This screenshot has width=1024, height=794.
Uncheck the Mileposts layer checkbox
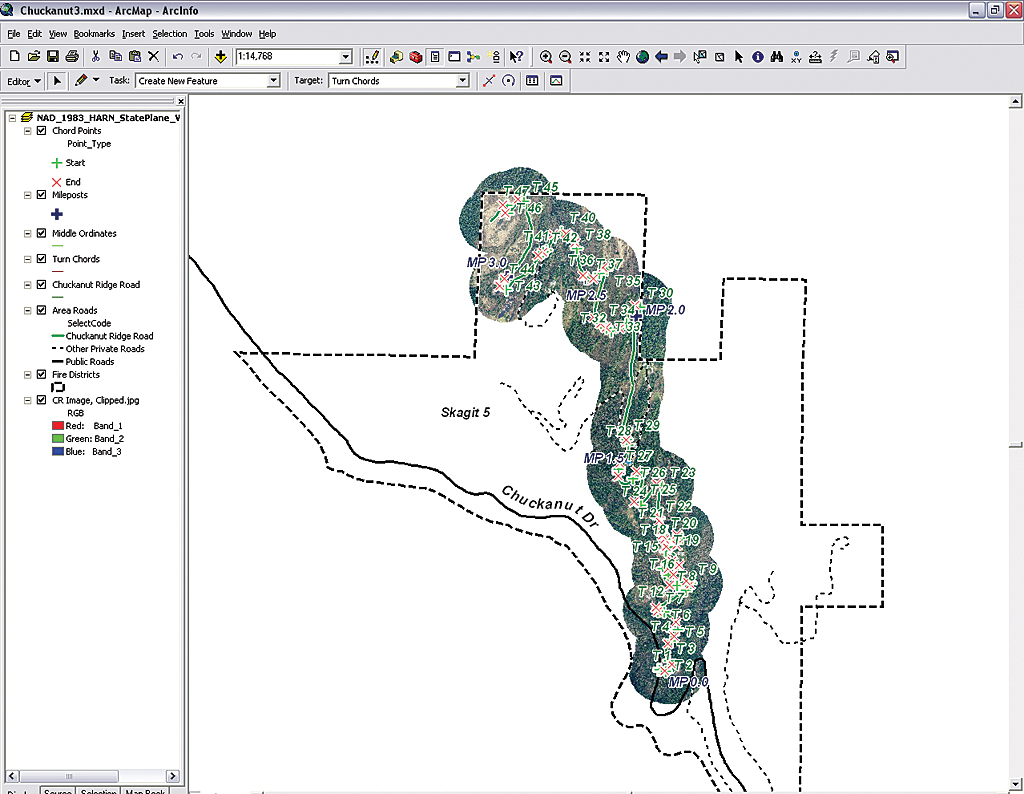pos(41,195)
